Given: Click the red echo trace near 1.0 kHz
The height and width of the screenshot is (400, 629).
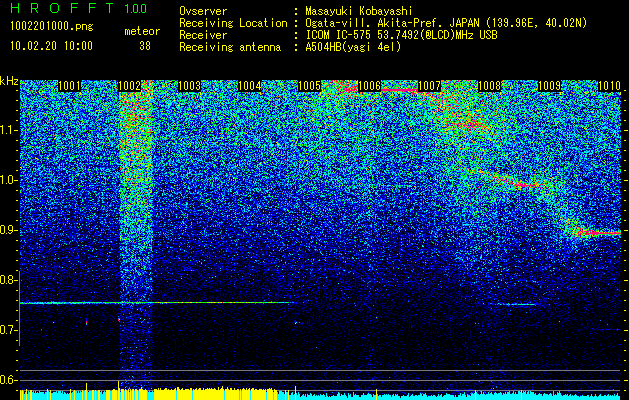Looking at the screenshot, I should coord(528,185).
